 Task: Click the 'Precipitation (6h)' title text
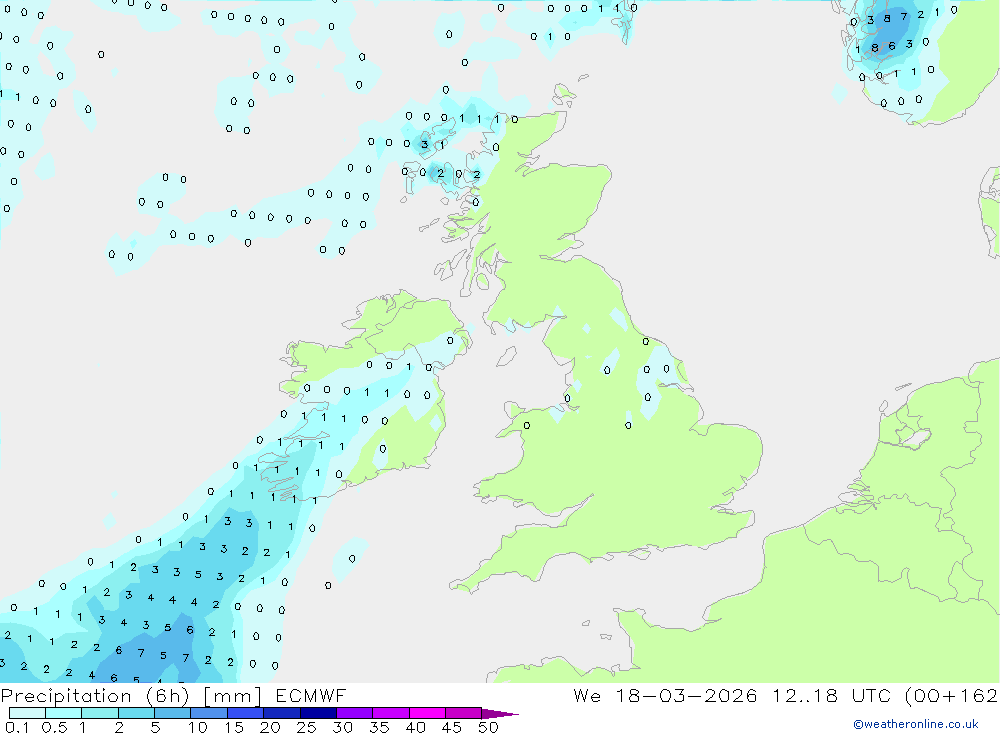(95, 696)
